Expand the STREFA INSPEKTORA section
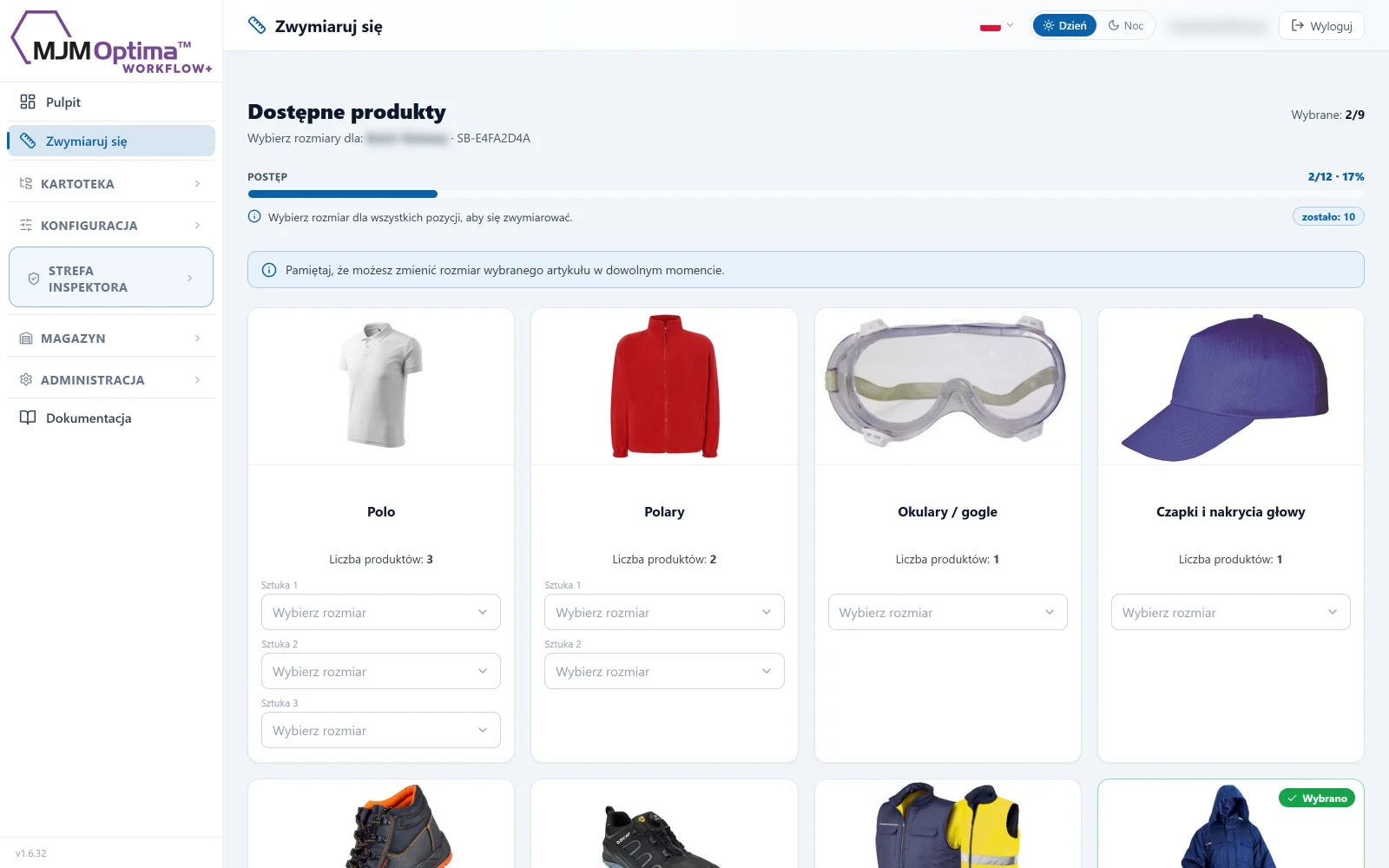Screen dimensions: 1389x868 pyautogui.click(x=111, y=278)
